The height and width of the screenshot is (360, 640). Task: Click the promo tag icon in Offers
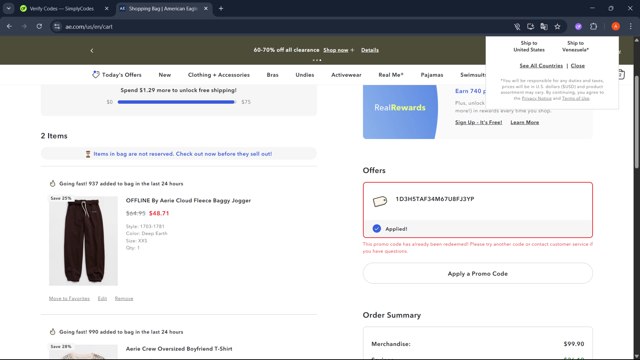pyautogui.click(x=380, y=201)
